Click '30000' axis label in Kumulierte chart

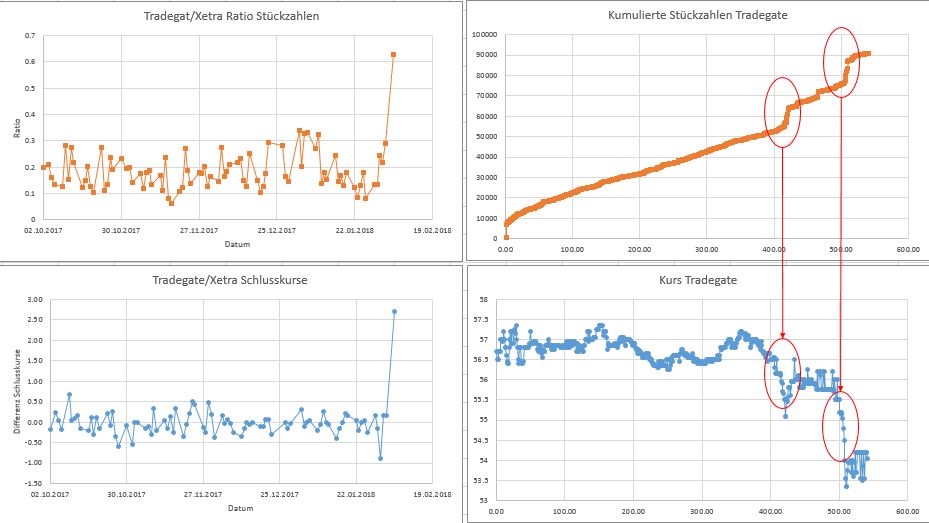(x=486, y=178)
